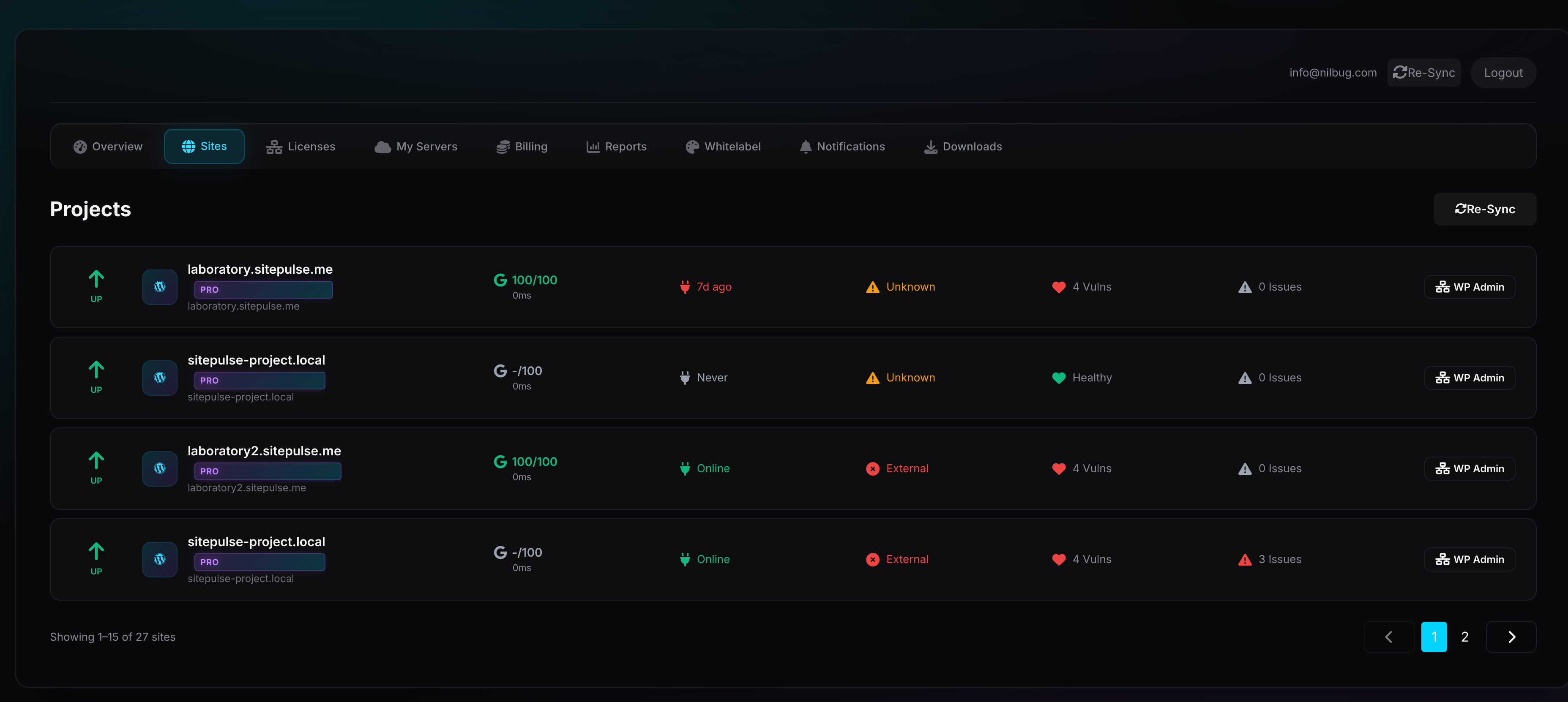The height and width of the screenshot is (702, 1568).
Task: Click PRO badge under laboratory2.sitepulse.me
Action: pyautogui.click(x=267, y=471)
